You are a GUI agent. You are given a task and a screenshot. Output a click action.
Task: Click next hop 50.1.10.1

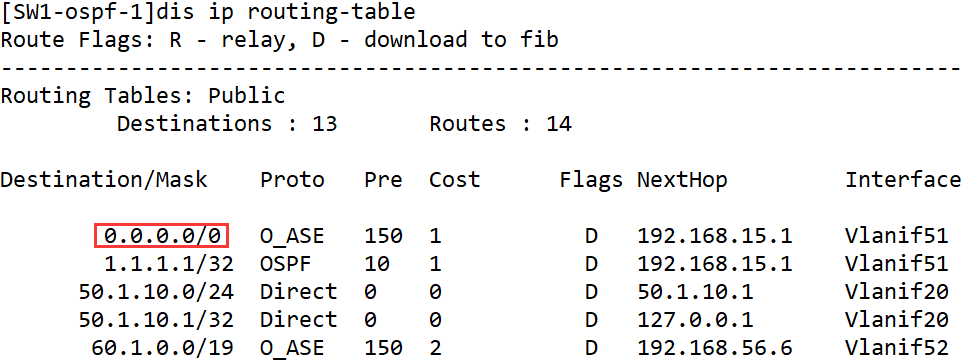pos(695,292)
